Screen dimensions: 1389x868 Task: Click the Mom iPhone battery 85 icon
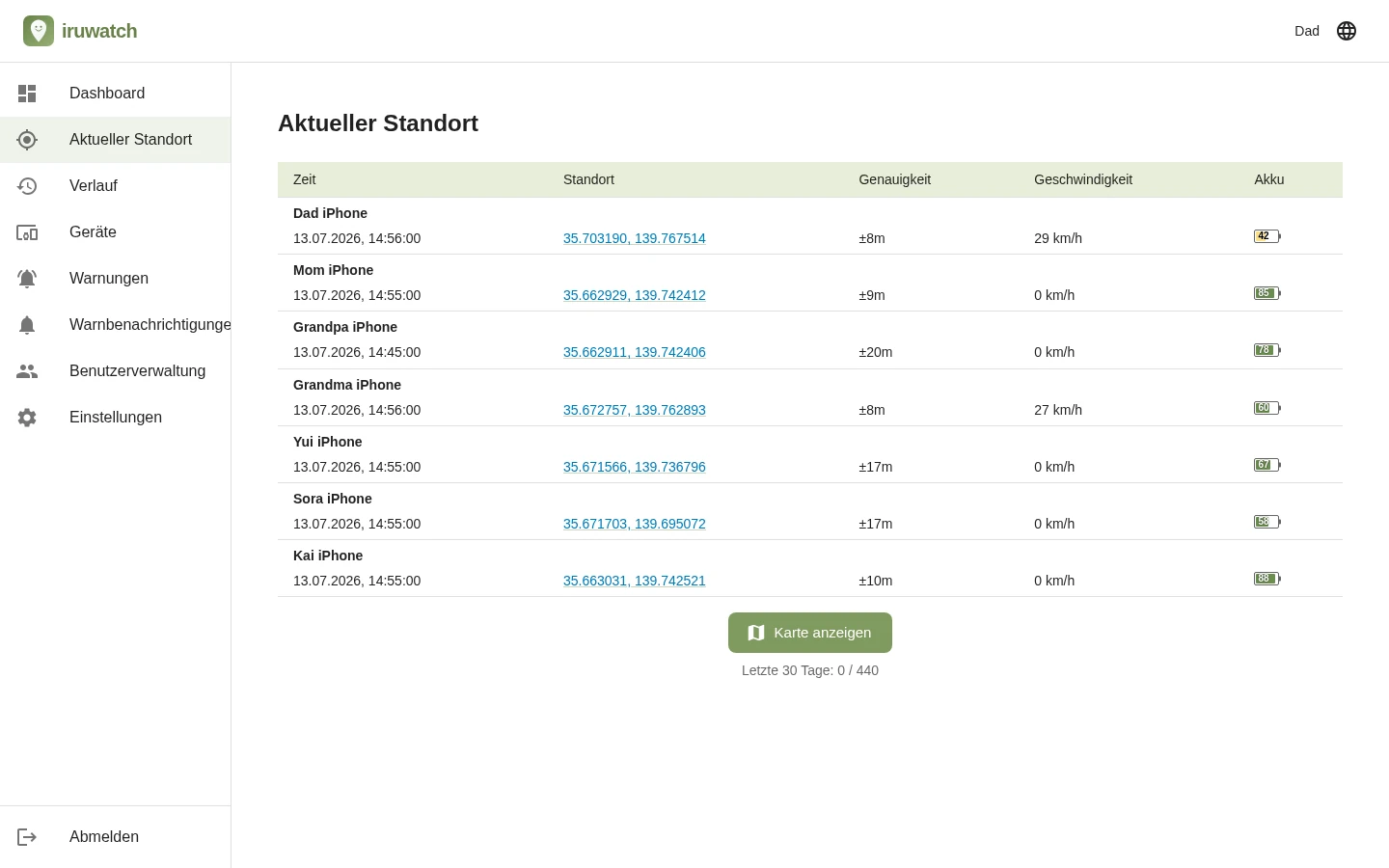(x=1267, y=293)
